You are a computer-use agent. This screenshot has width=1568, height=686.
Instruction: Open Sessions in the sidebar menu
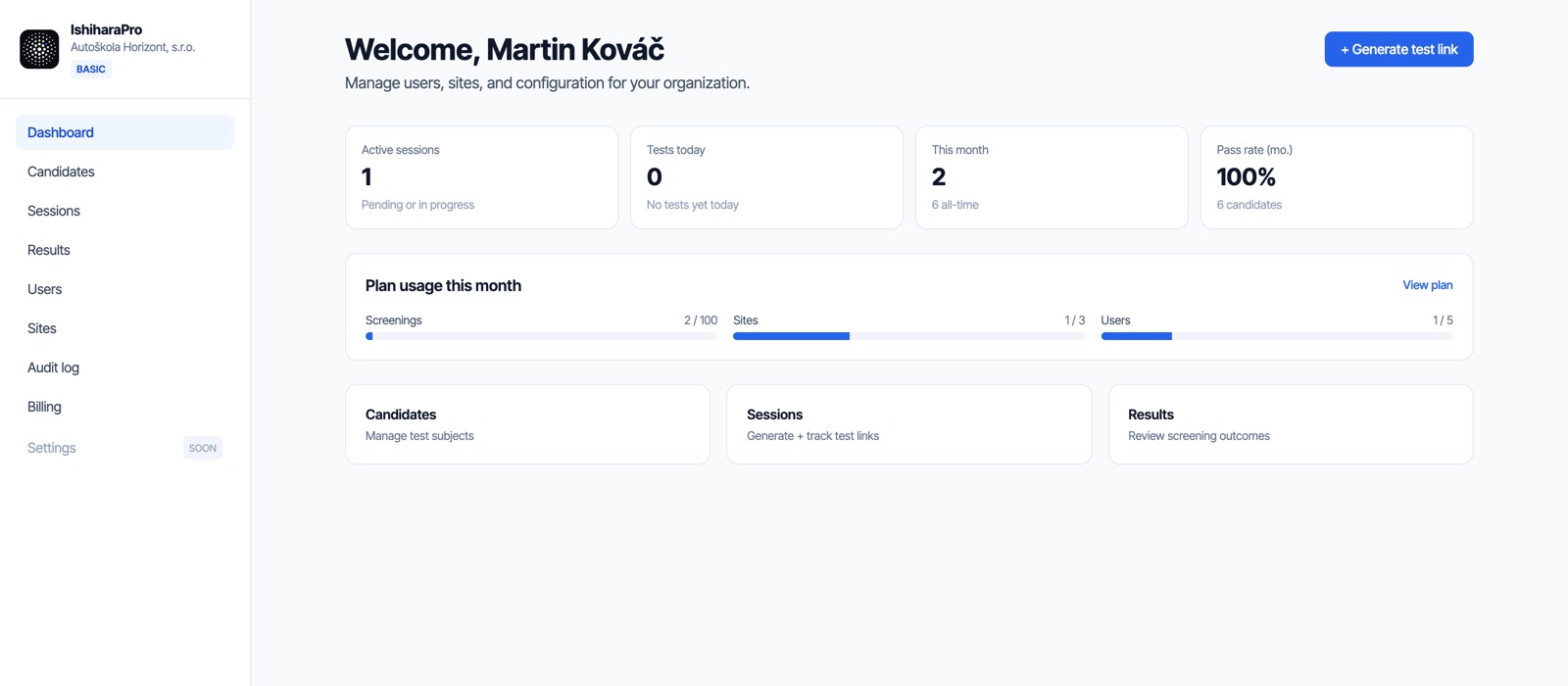pyautogui.click(x=124, y=211)
